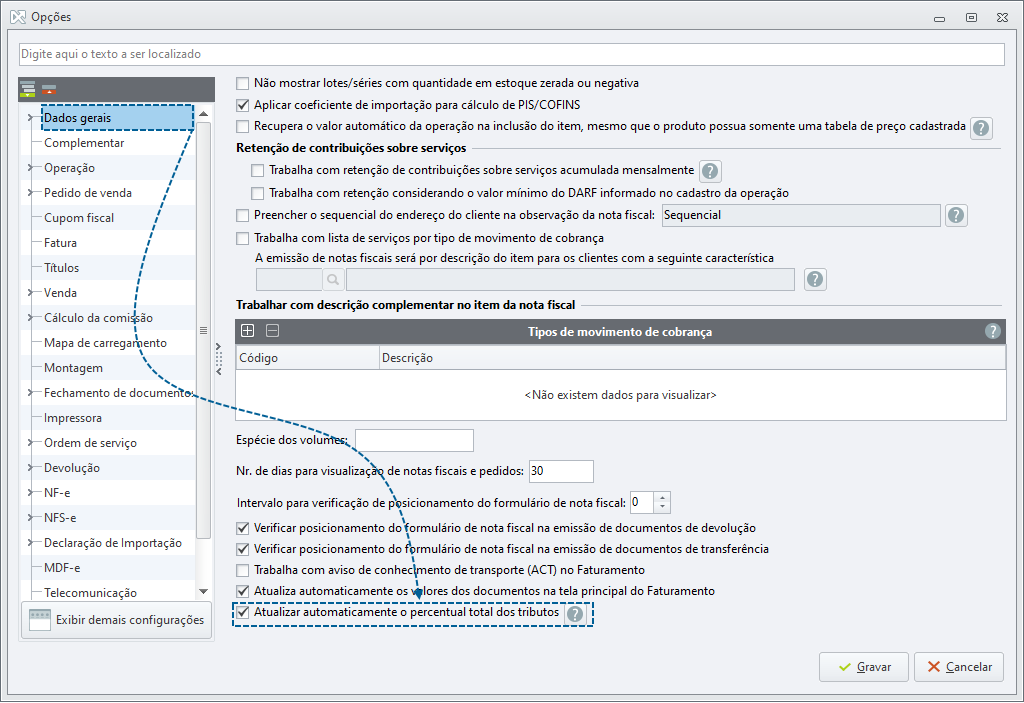The image size is (1024, 703).
Task: Expand the Declaração de Importação node
Action: pos(30,543)
